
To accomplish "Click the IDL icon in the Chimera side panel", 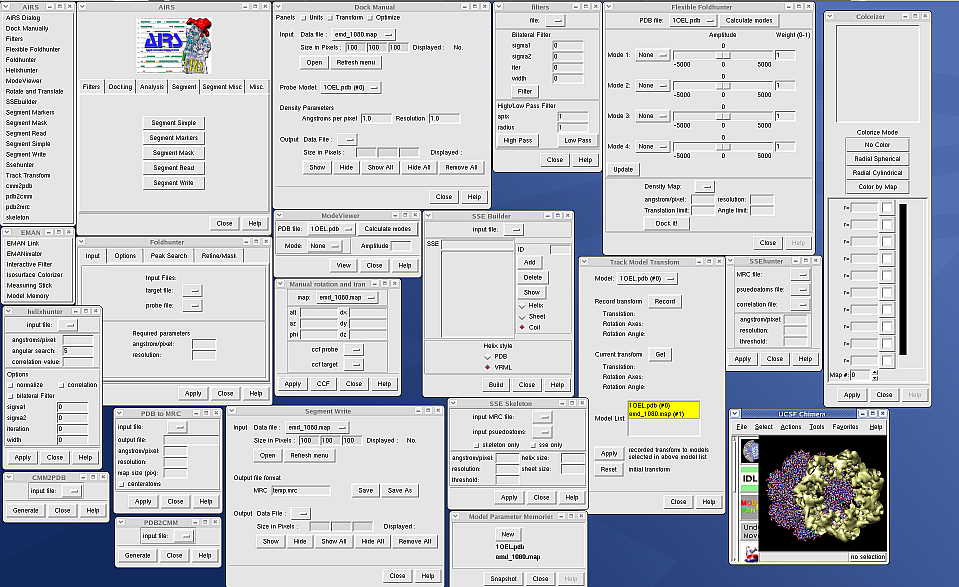I will point(749,479).
